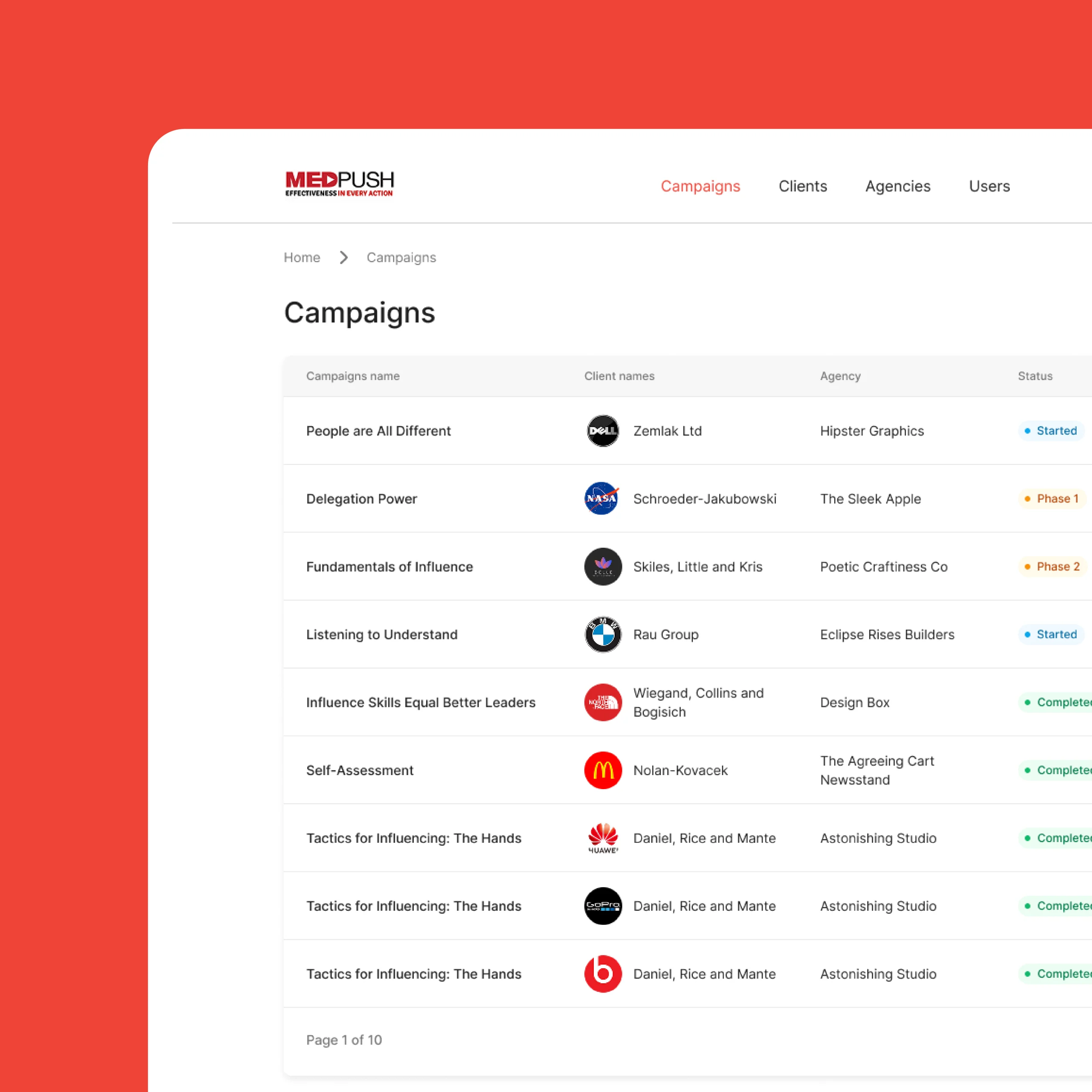Select the Self-Assessment campaign row
Viewport: 1092px width, 1092px height.
pos(360,770)
